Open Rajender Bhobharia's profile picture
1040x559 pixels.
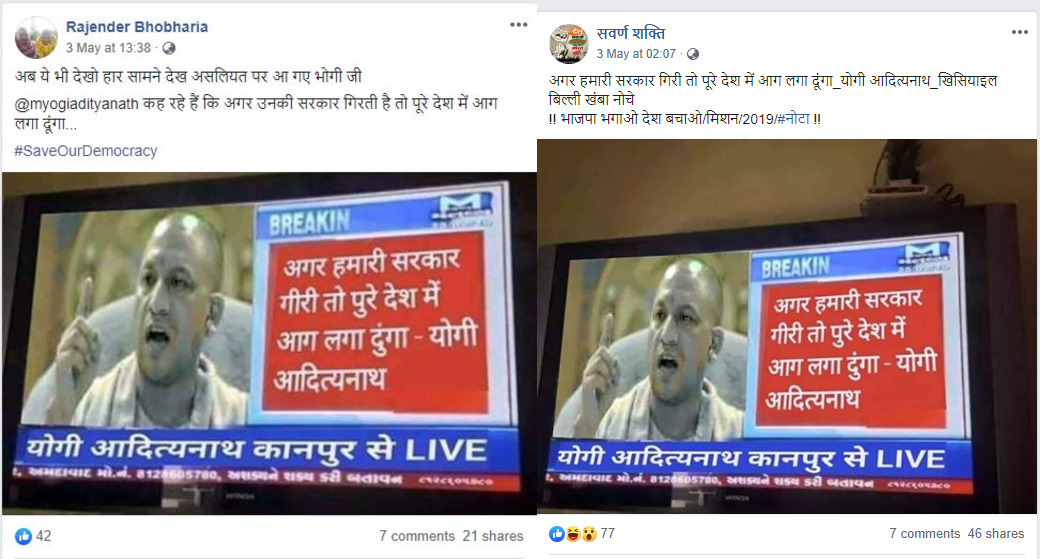click(36, 37)
